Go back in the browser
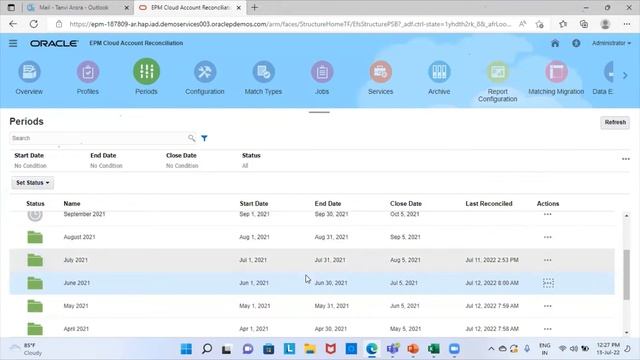This screenshot has height=360, width=640. [x=13, y=24]
